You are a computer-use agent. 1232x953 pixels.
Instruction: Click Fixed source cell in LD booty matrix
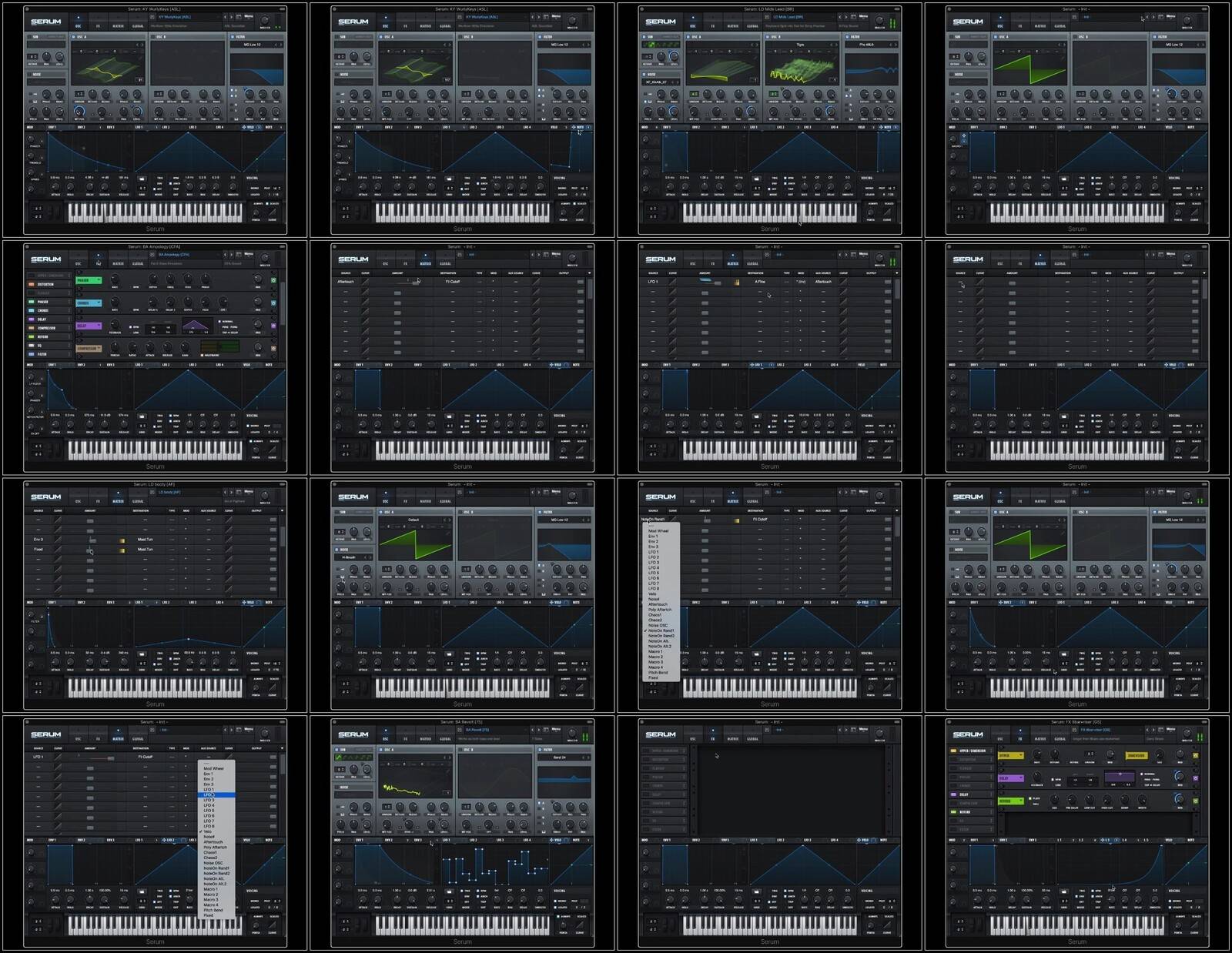[x=38, y=550]
